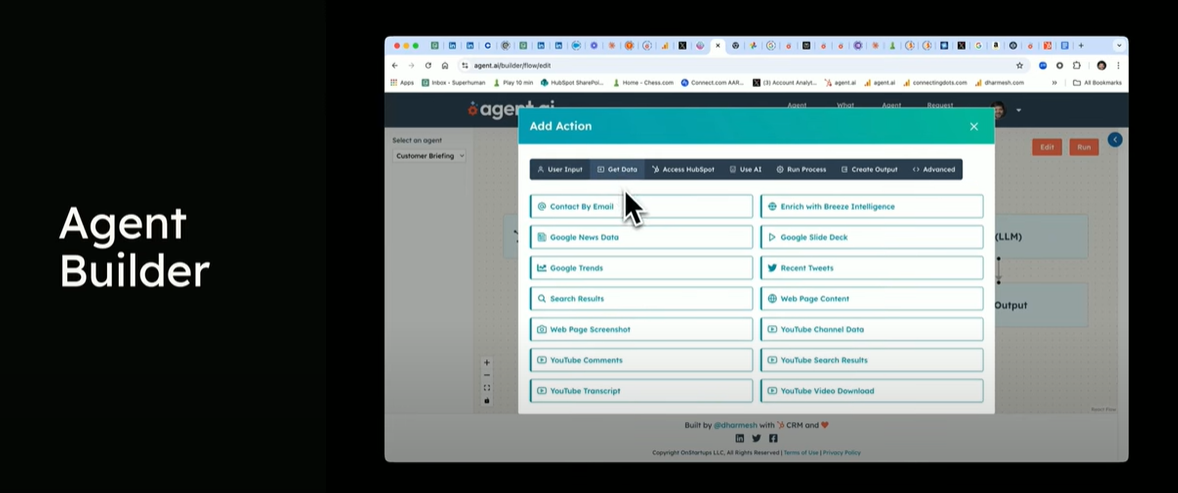Open the Twitter icon in the footer
Image resolution: width=1178 pixels, height=493 pixels.
[x=756, y=438]
